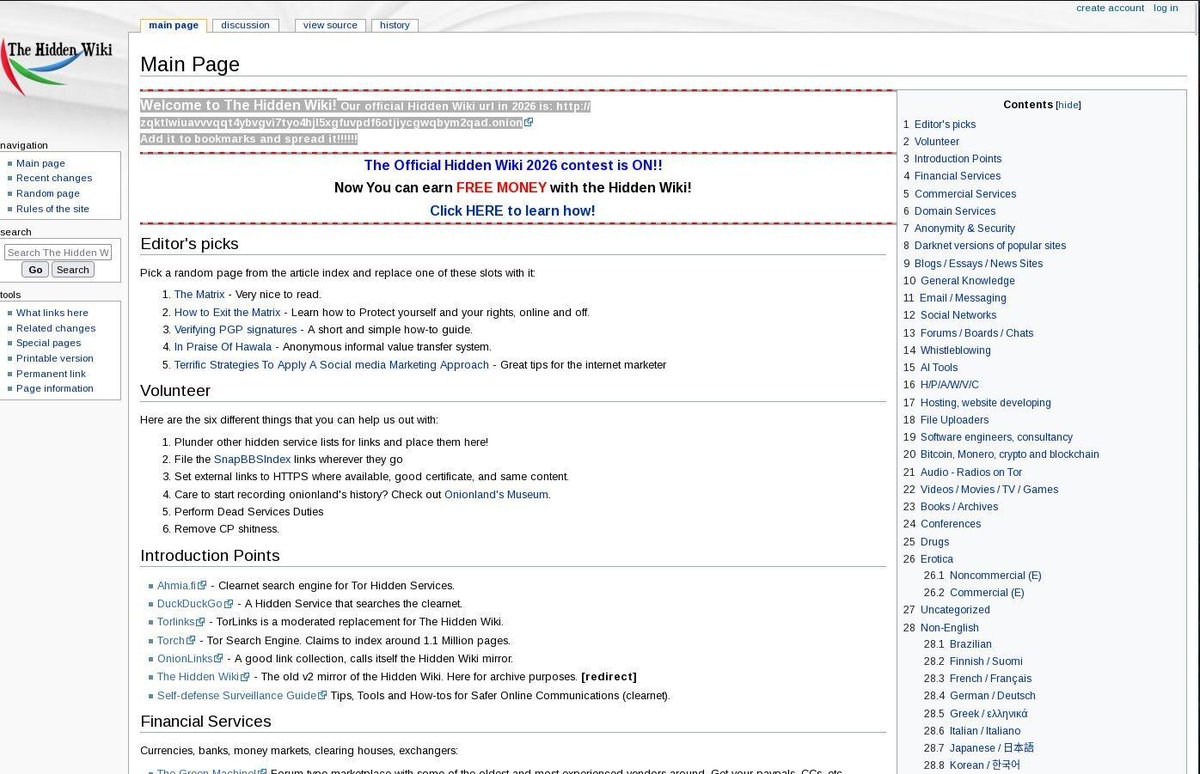Jump to Editor's picks in Contents
1200x774 pixels.
pos(944,124)
